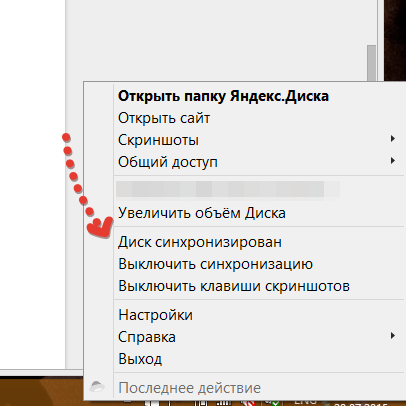Quit Yandex.Disk with Выход
This screenshot has width=406, height=406.
[x=140, y=359]
